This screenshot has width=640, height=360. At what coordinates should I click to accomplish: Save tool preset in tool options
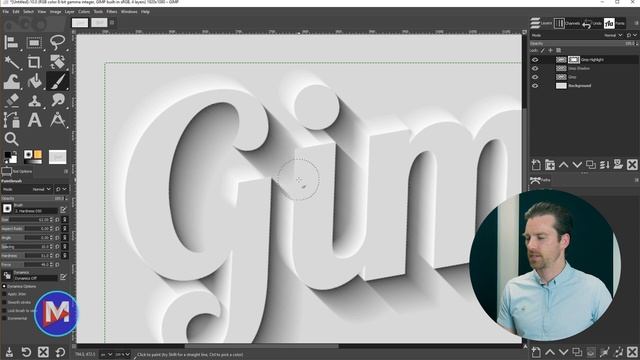pos(9,352)
